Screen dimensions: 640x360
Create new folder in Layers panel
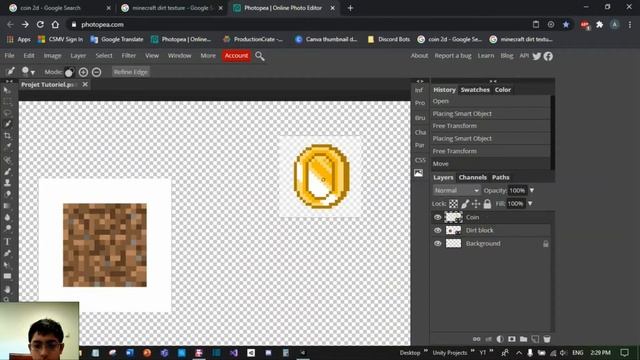[523, 339]
